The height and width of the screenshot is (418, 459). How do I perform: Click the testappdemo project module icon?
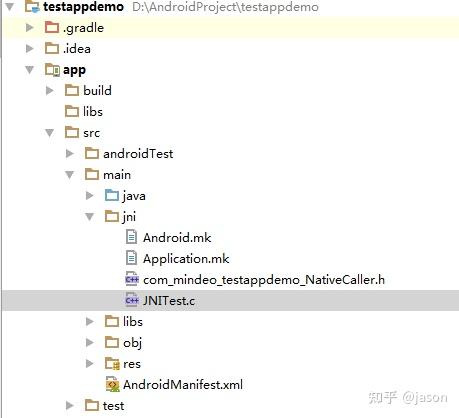pos(32,7)
